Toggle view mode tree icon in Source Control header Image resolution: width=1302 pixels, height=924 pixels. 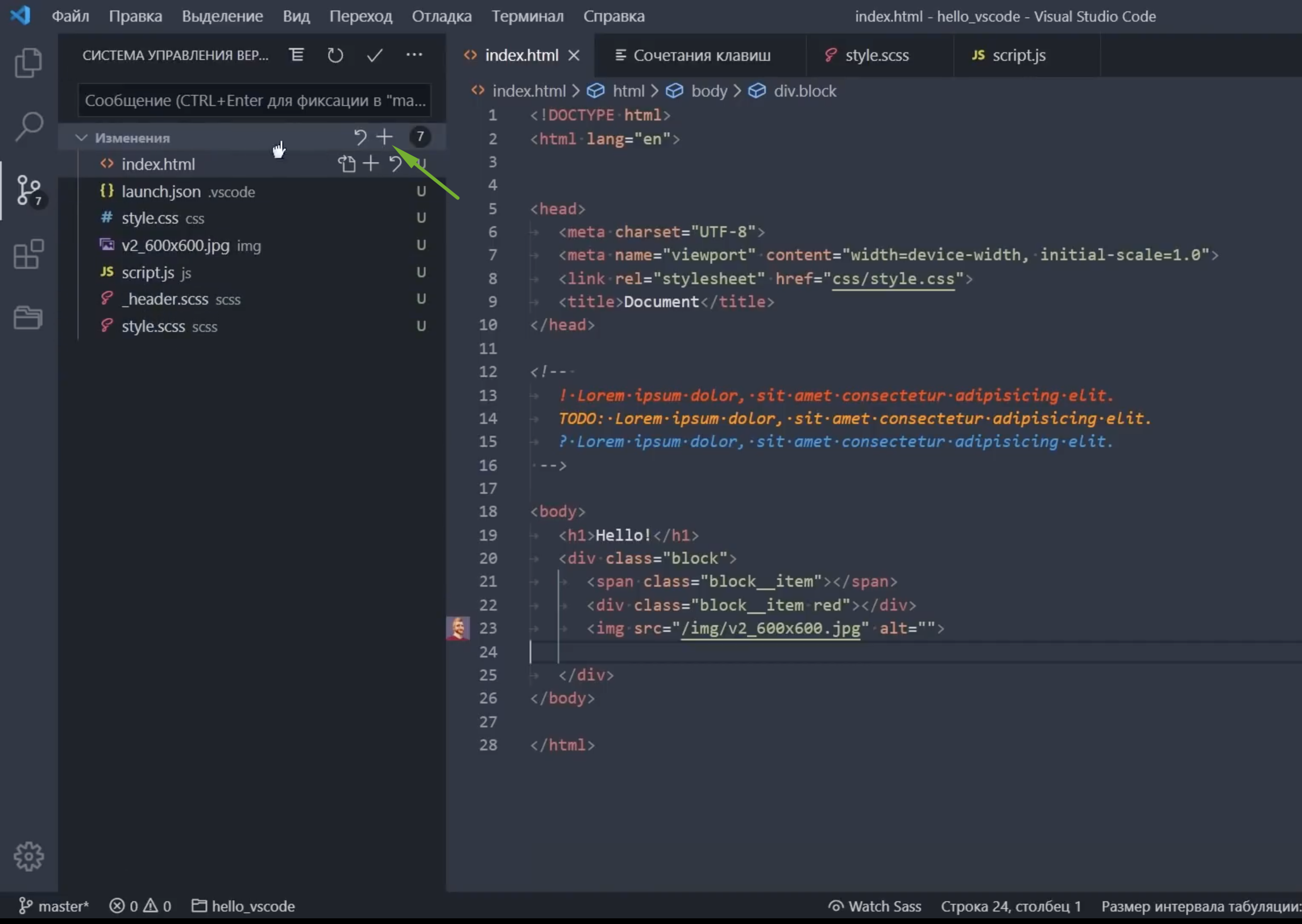(x=297, y=55)
